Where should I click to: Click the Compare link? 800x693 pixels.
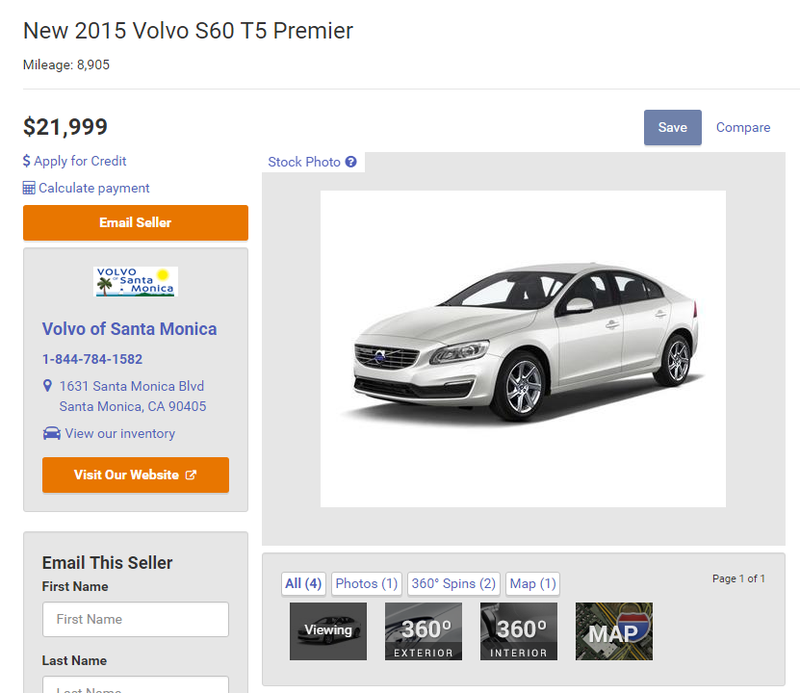click(743, 127)
